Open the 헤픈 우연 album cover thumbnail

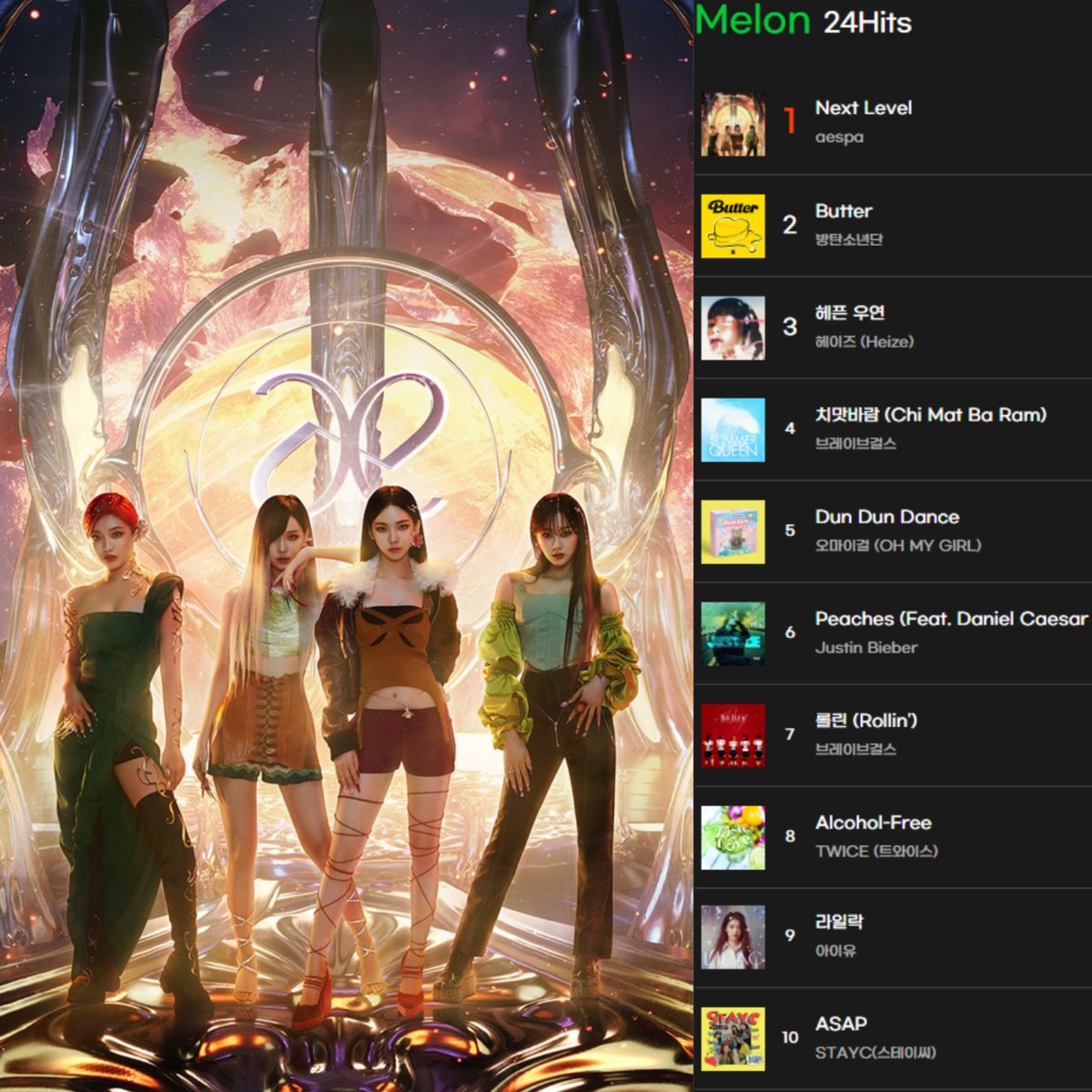(733, 328)
